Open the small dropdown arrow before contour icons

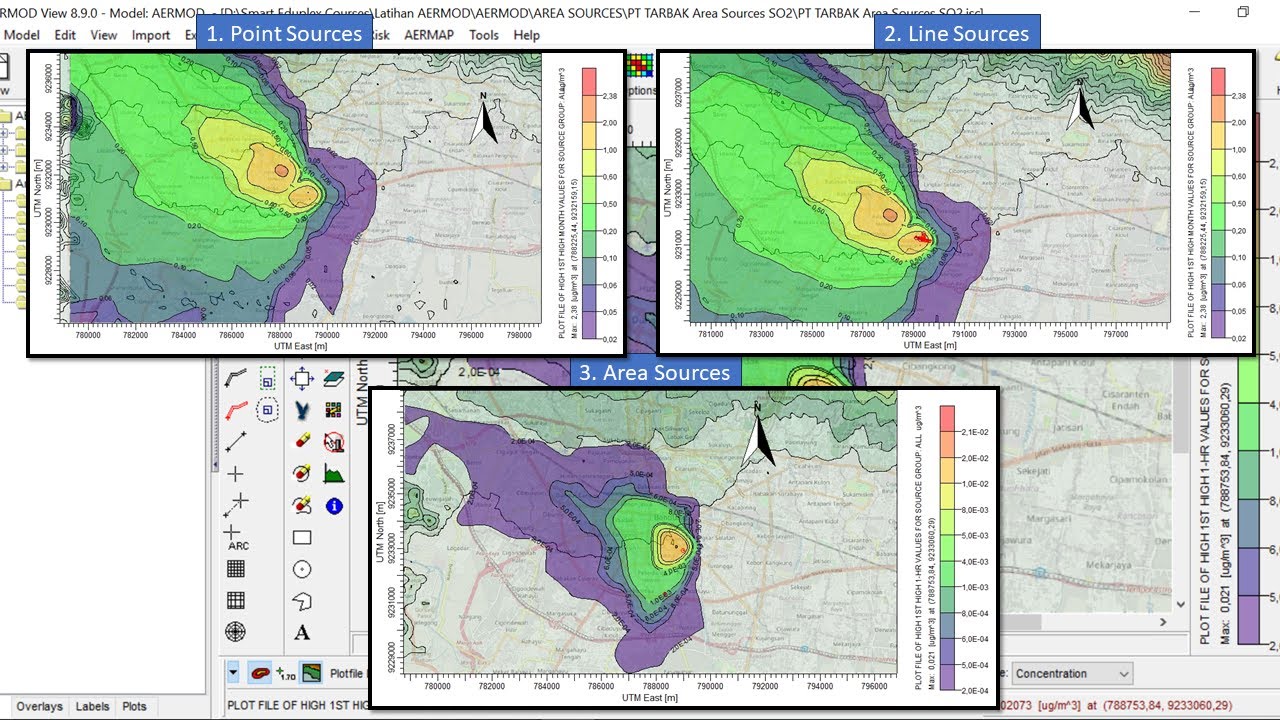click(x=233, y=673)
